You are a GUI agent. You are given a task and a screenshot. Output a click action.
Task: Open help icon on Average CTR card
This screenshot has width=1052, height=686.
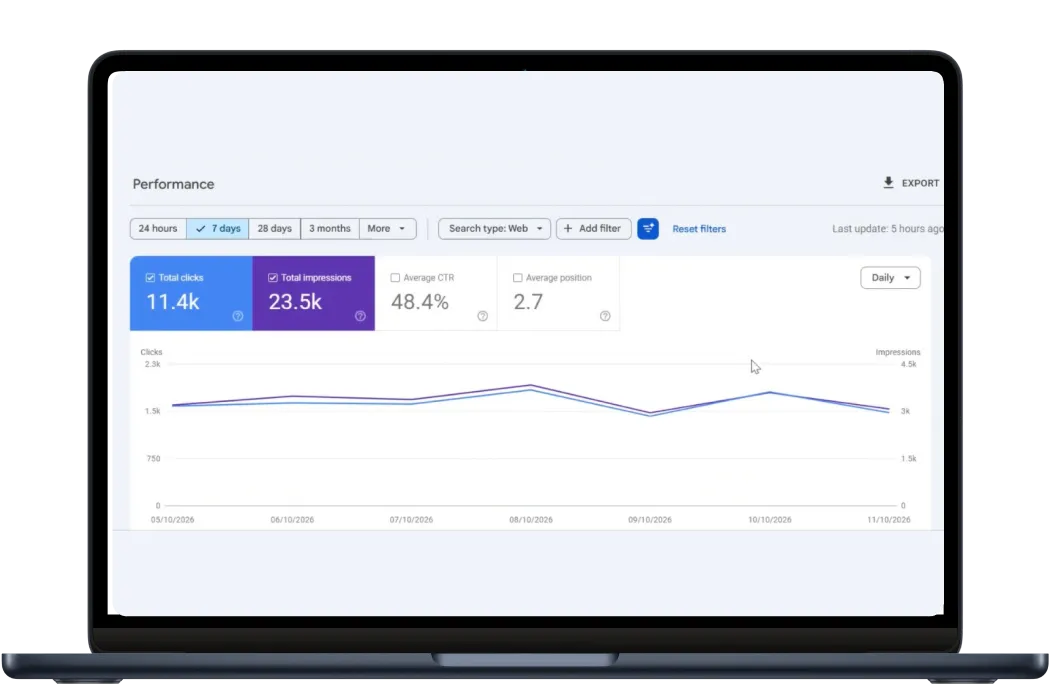coord(482,316)
